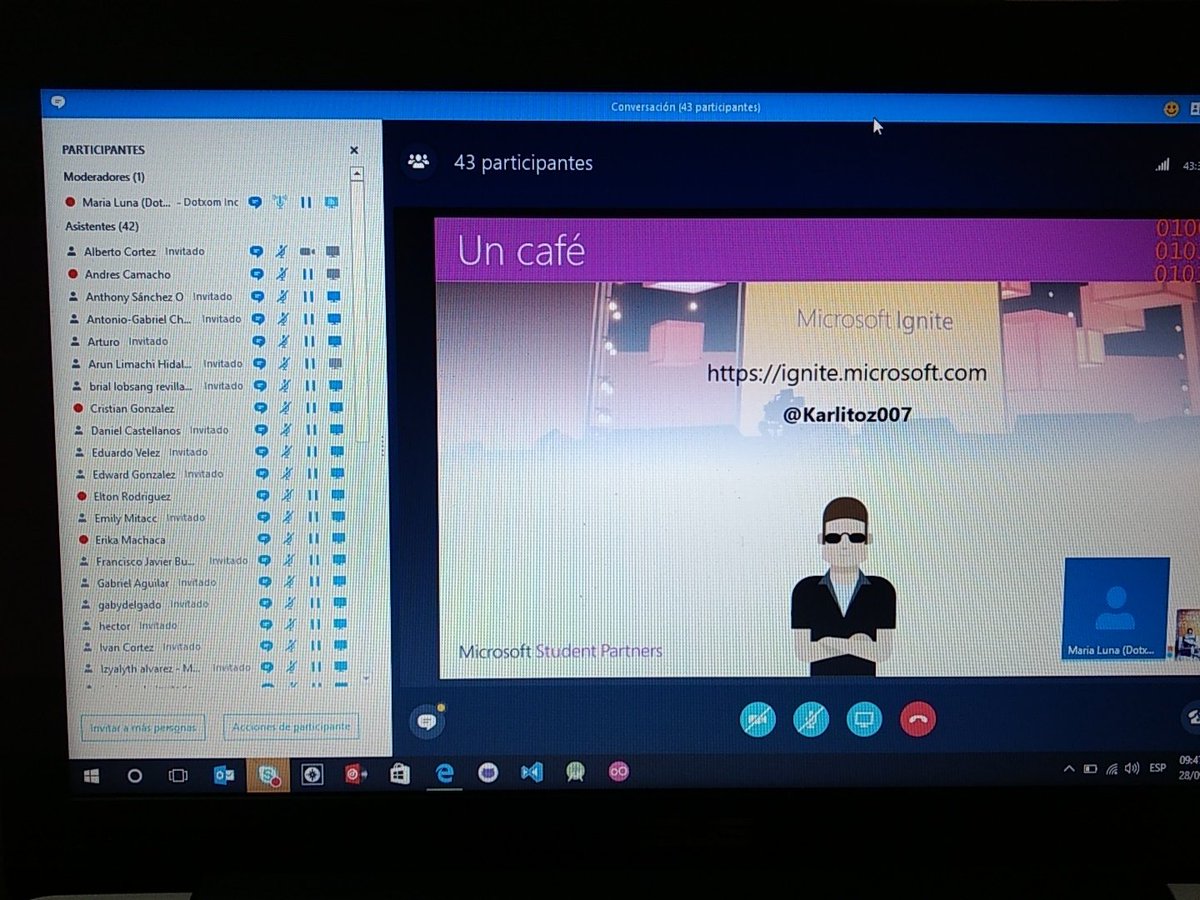This screenshot has height=900, width=1200.
Task: Click the muted mic icon for Cristian Gonzalez
Action: click(285, 408)
